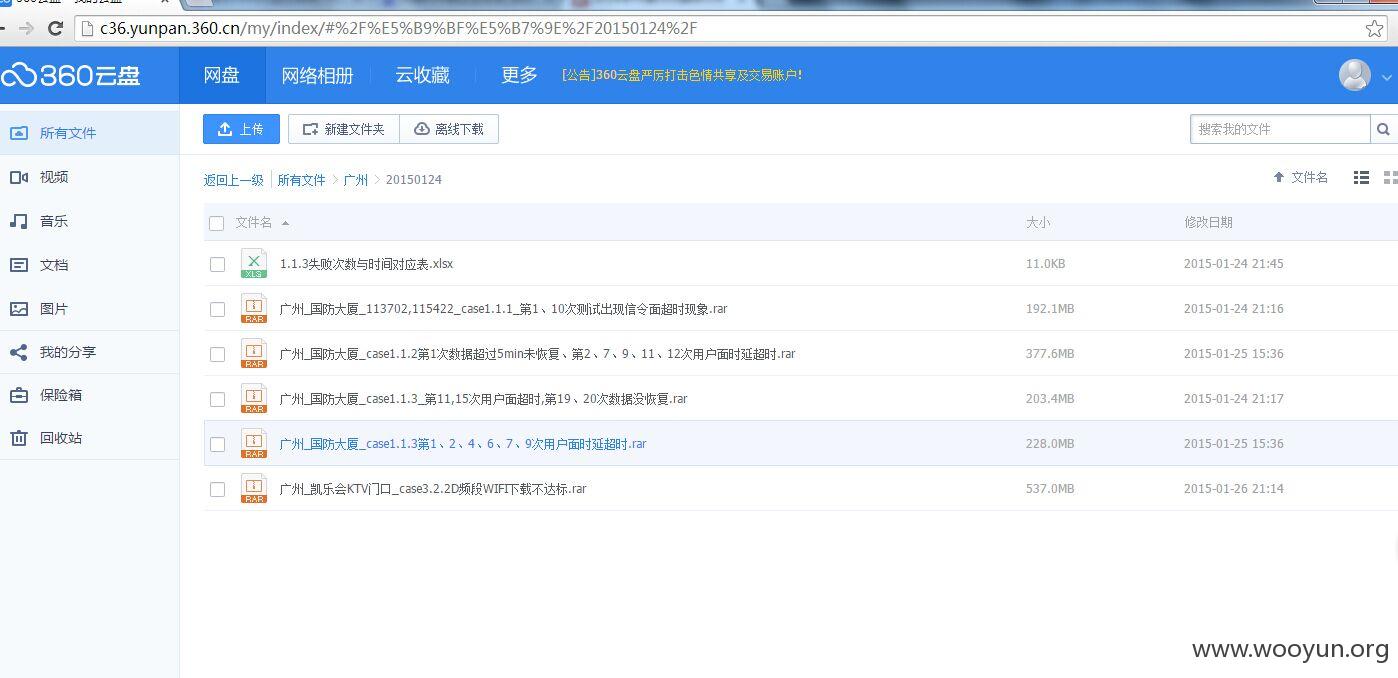1398x678 pixels.
Task: Navigate to 广州 breadcrumb
Action: pyautogui.click(x=356, y=180)
